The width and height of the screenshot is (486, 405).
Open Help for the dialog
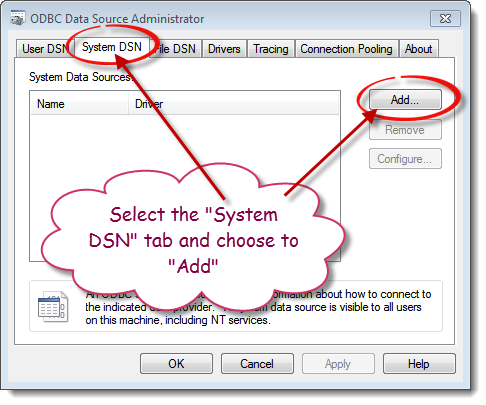[419, 364]
